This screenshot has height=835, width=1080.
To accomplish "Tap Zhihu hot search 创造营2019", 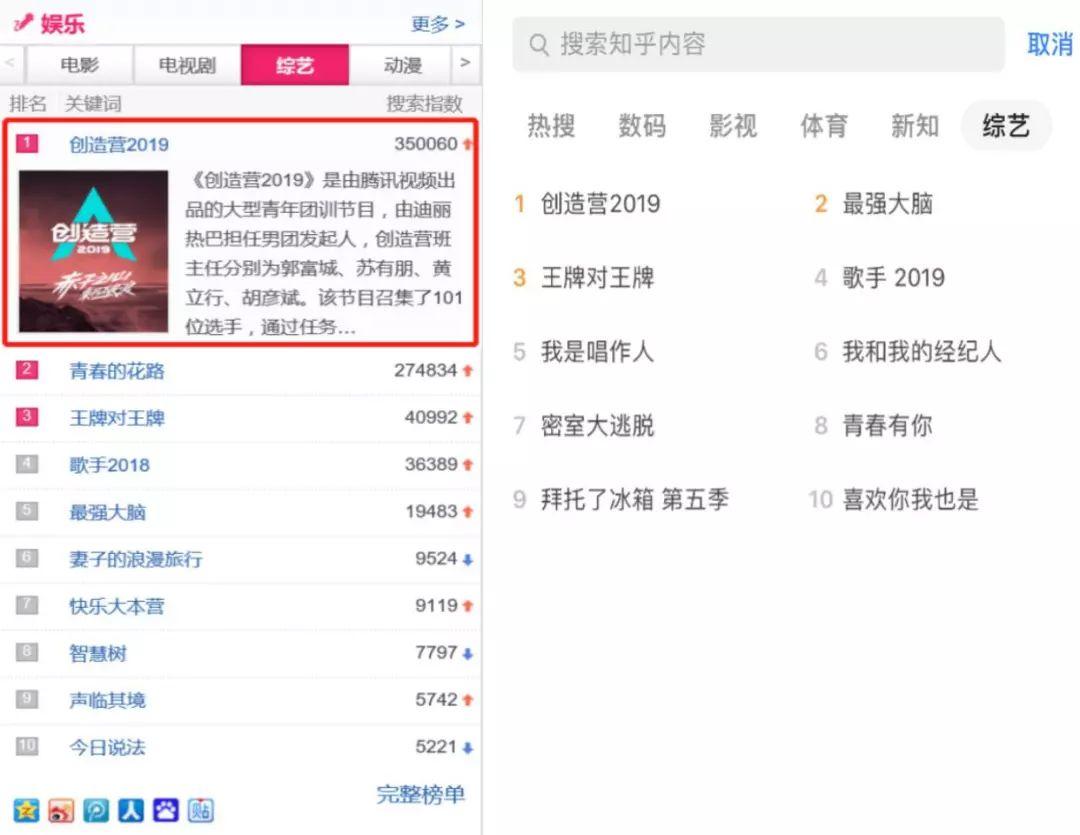I will (600, 203).
